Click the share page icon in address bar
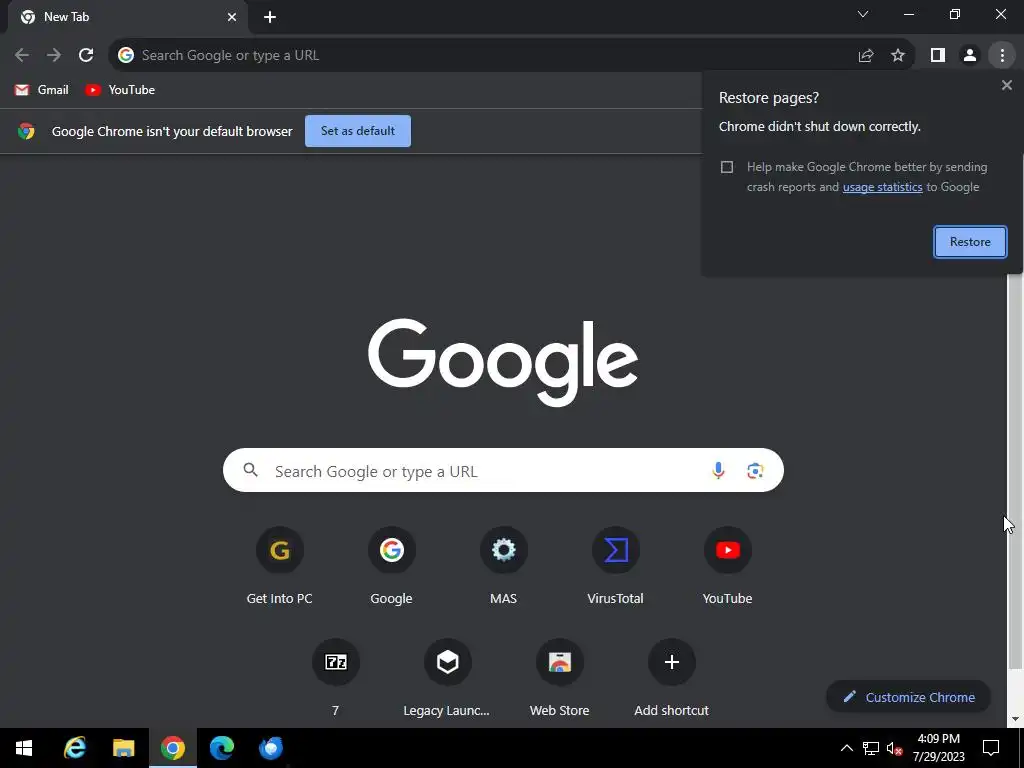 (x=866, y=56)
